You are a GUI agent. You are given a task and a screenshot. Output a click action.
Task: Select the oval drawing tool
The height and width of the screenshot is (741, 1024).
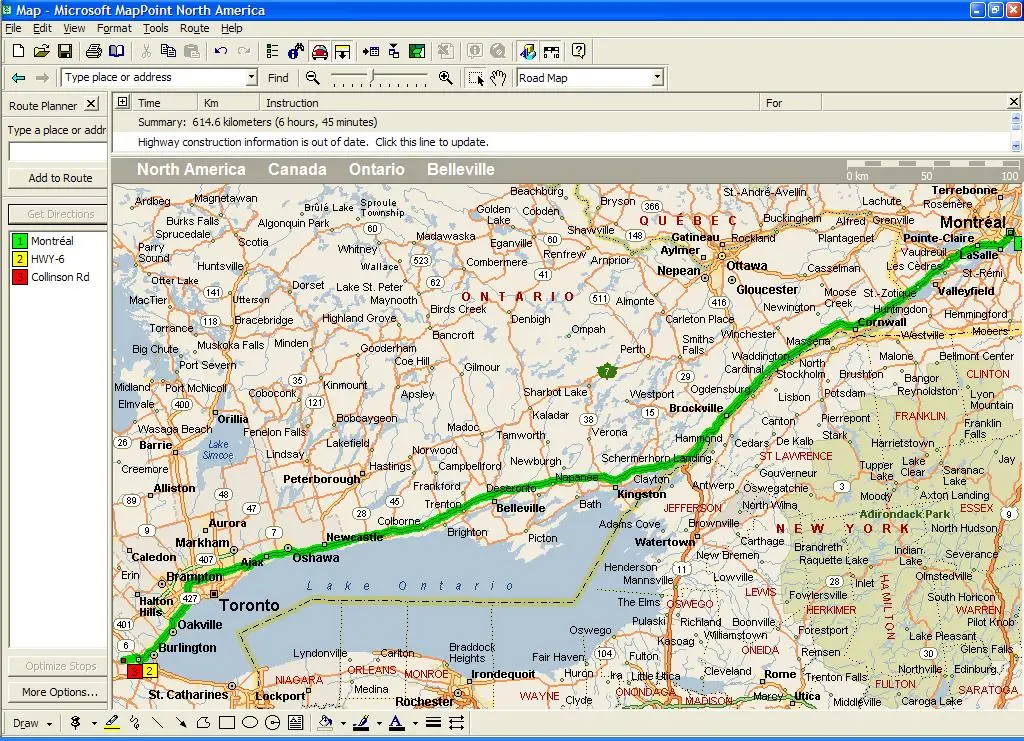click(250, 722)
